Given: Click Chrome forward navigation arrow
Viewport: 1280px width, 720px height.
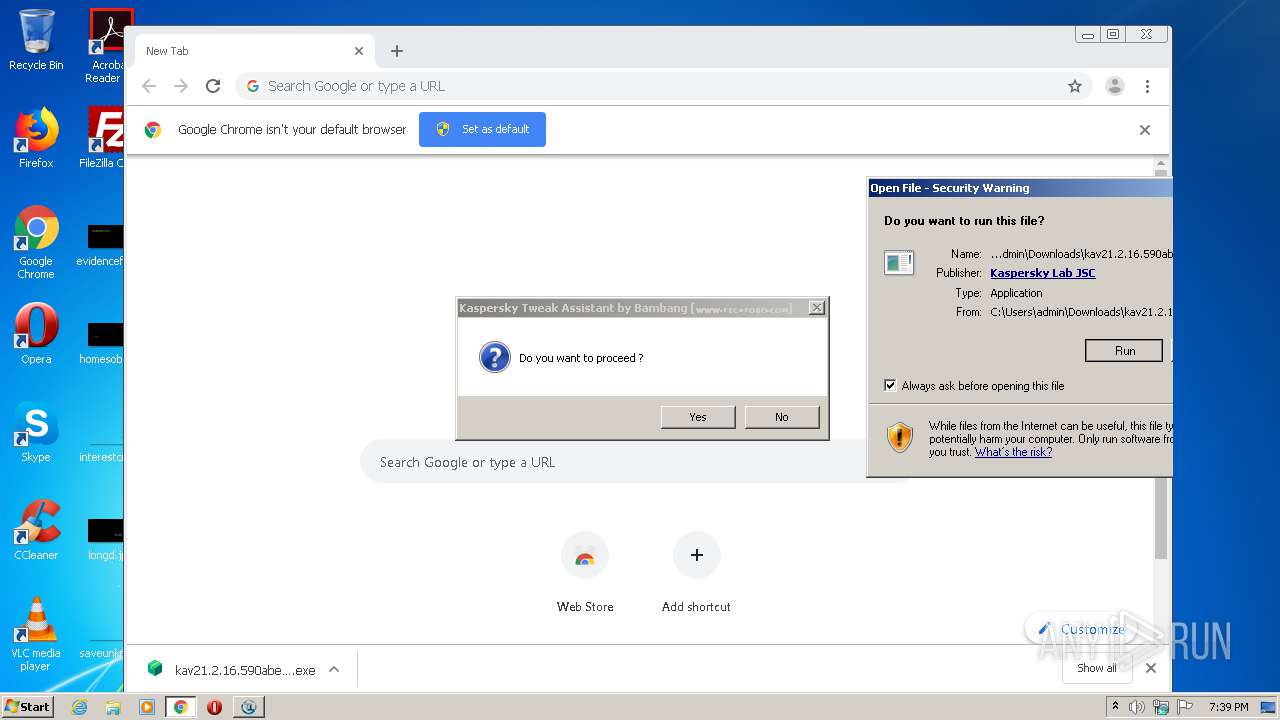Looking at the screenshot, I should (181, 86).
